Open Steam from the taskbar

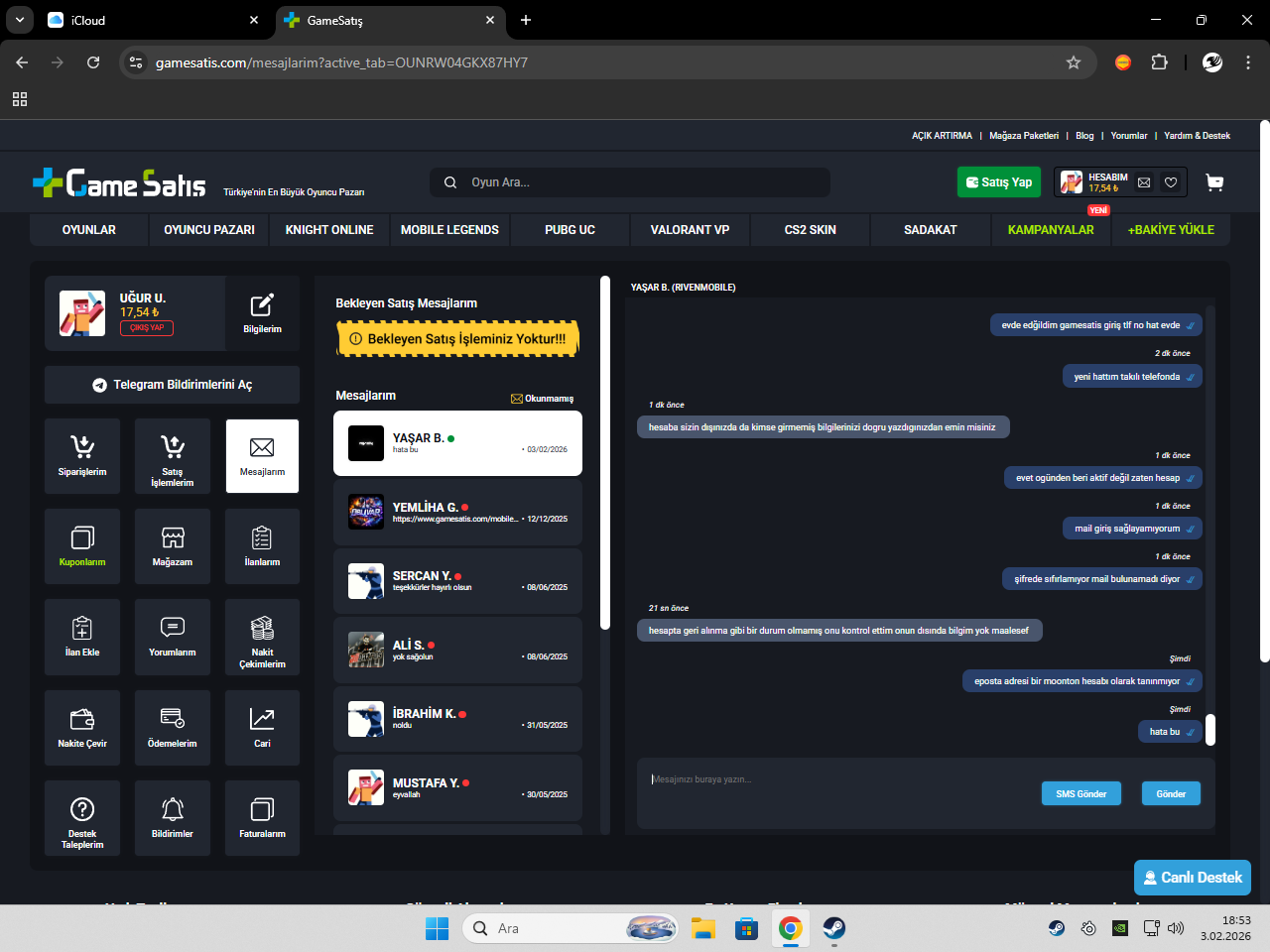[x=834, y=928]
